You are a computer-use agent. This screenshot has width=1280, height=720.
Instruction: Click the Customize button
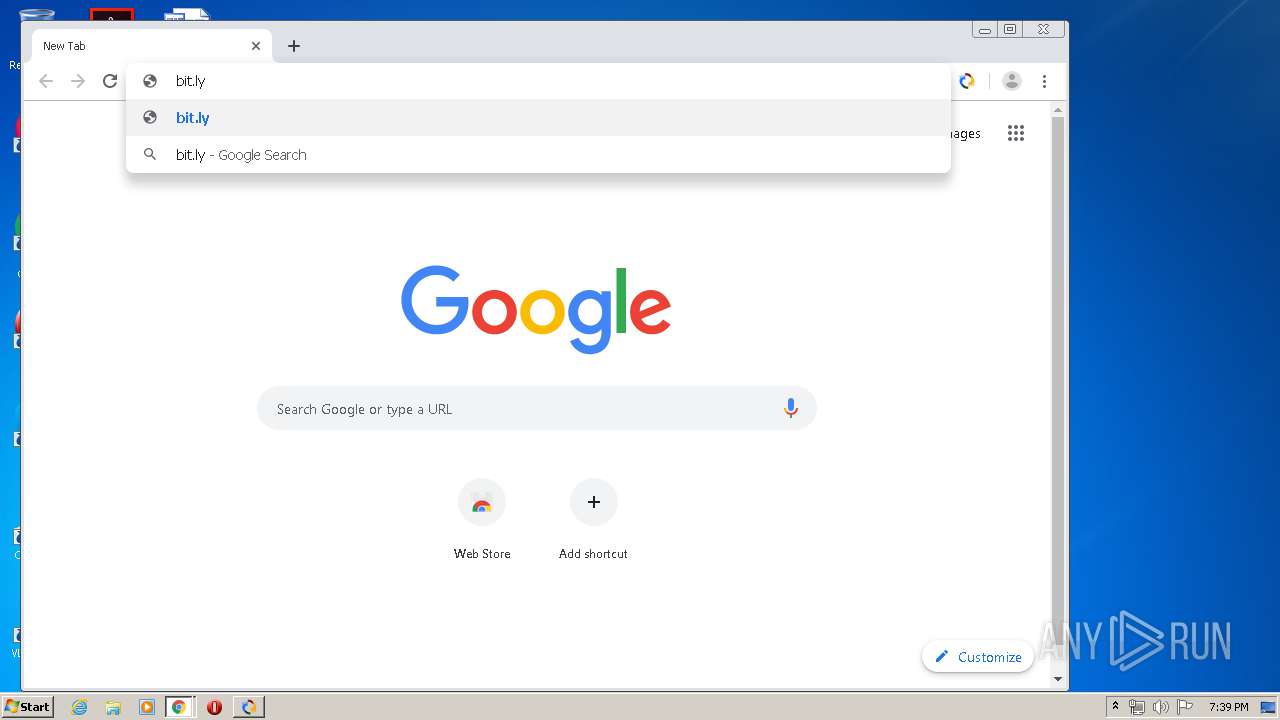click(978, 657)
